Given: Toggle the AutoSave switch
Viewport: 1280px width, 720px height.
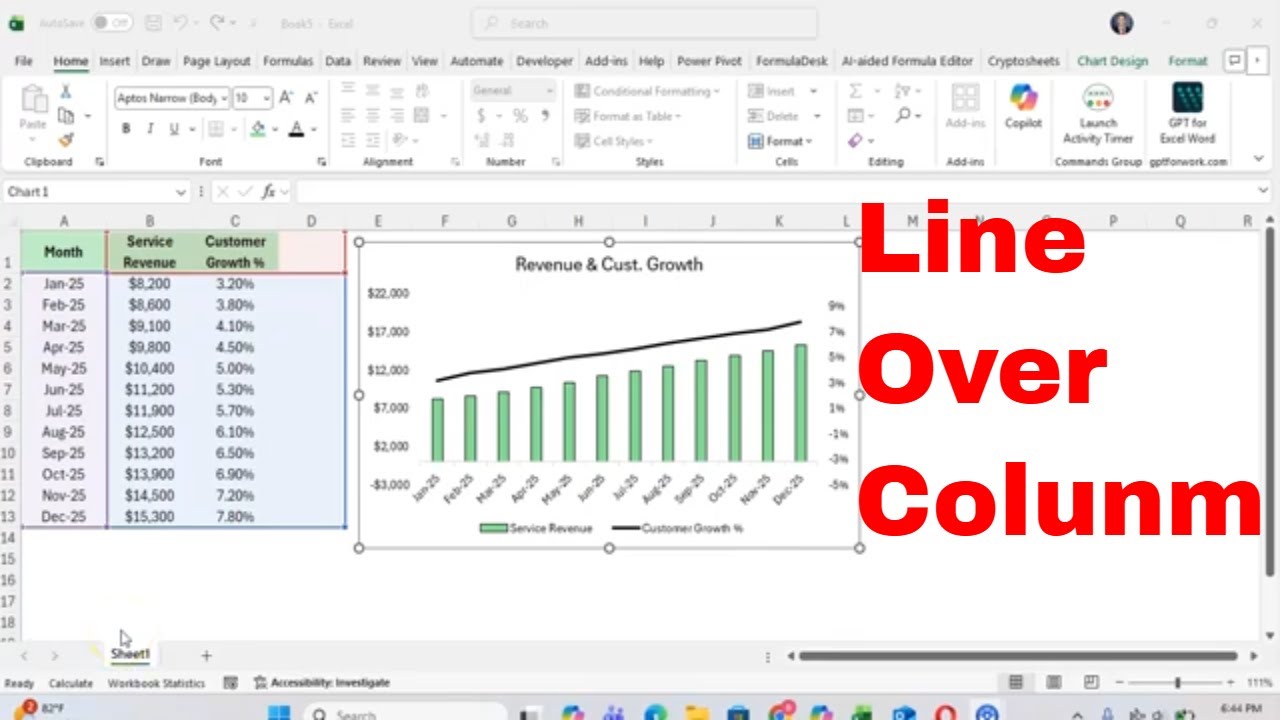Looking at the screenshot, I should 112,22.
